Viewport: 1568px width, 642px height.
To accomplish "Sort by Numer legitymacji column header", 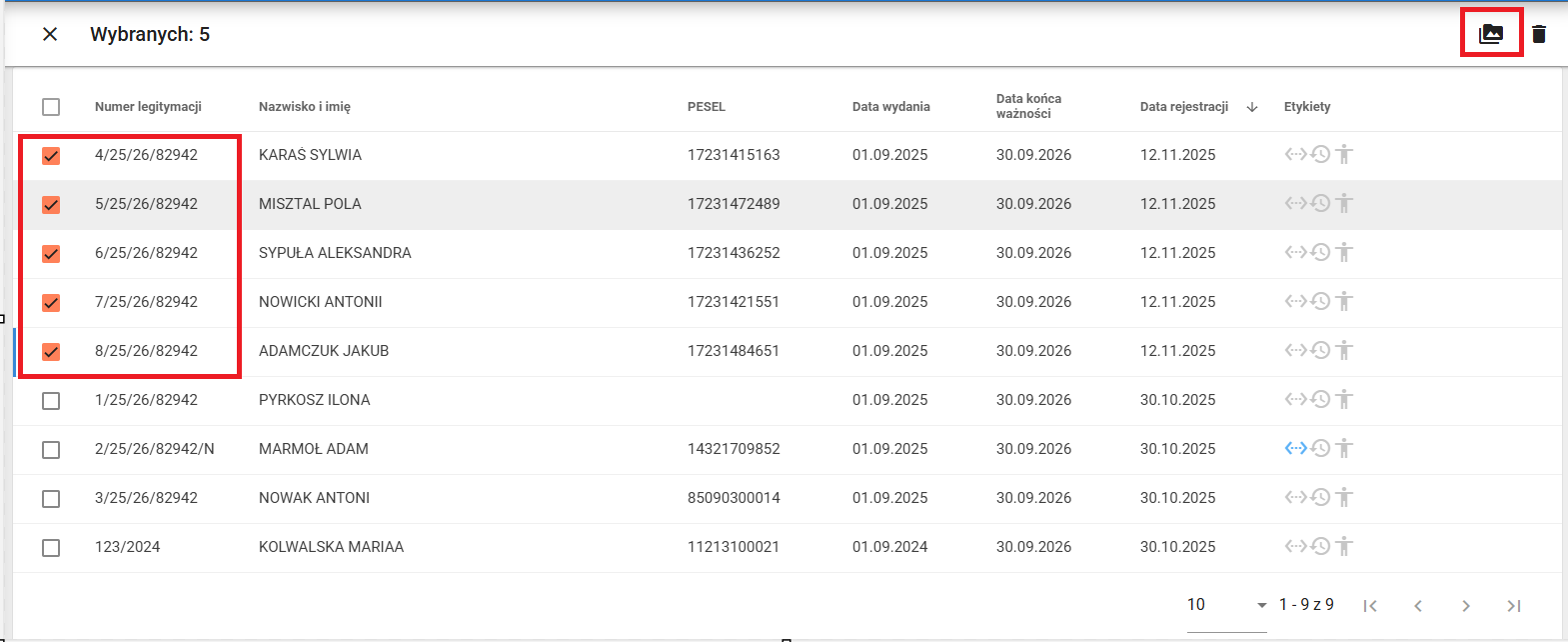I will [148, 107].
